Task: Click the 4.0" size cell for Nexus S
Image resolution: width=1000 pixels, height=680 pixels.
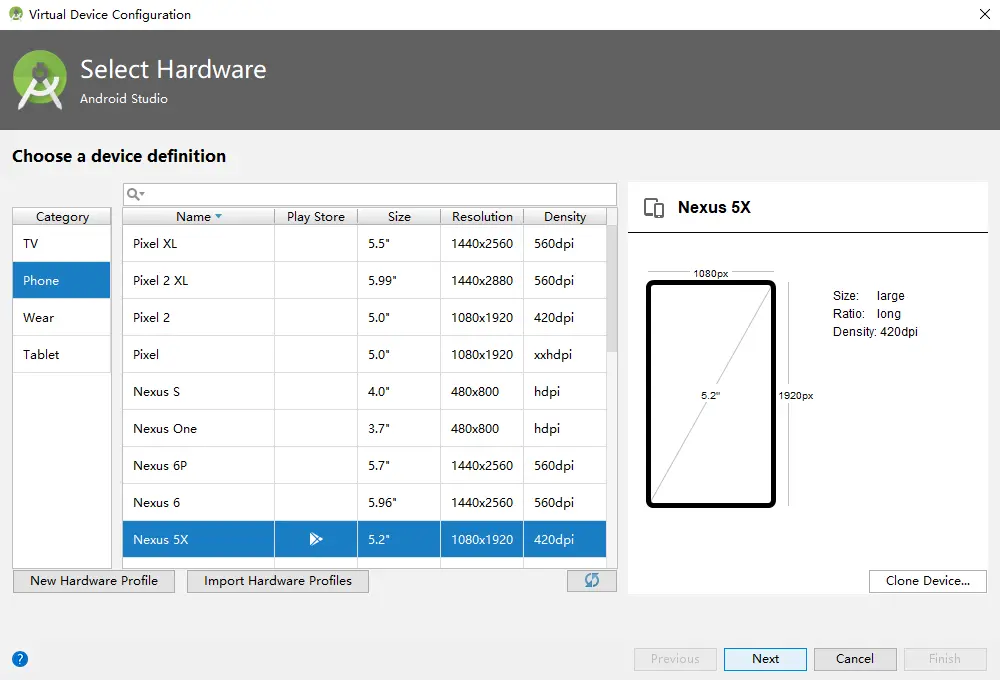Action: 399,392
